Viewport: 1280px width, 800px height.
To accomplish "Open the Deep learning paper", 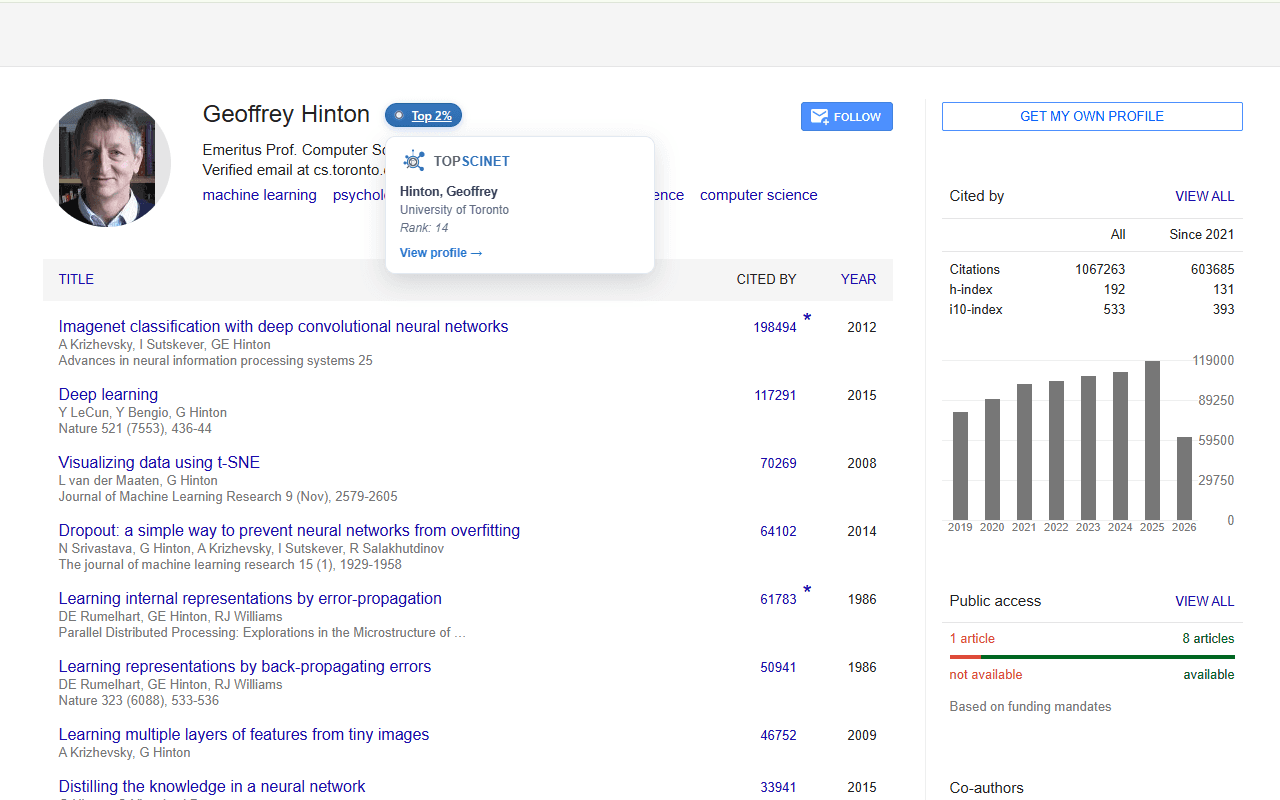I will pyautogui.click(x=108, y=394).
